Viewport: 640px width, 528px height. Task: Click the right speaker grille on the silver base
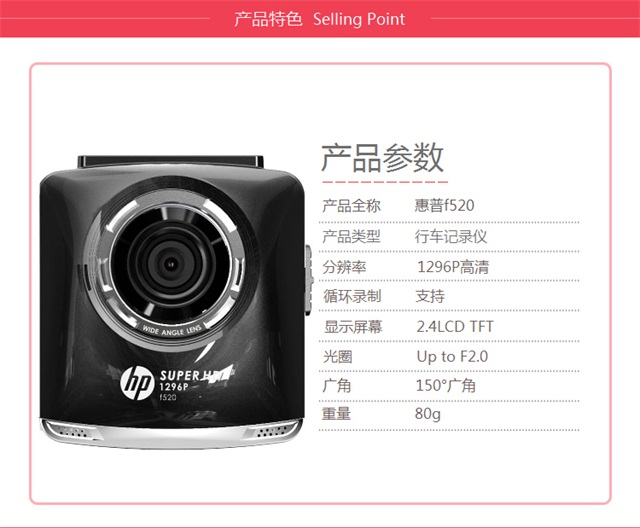click(x=272, y=430)
